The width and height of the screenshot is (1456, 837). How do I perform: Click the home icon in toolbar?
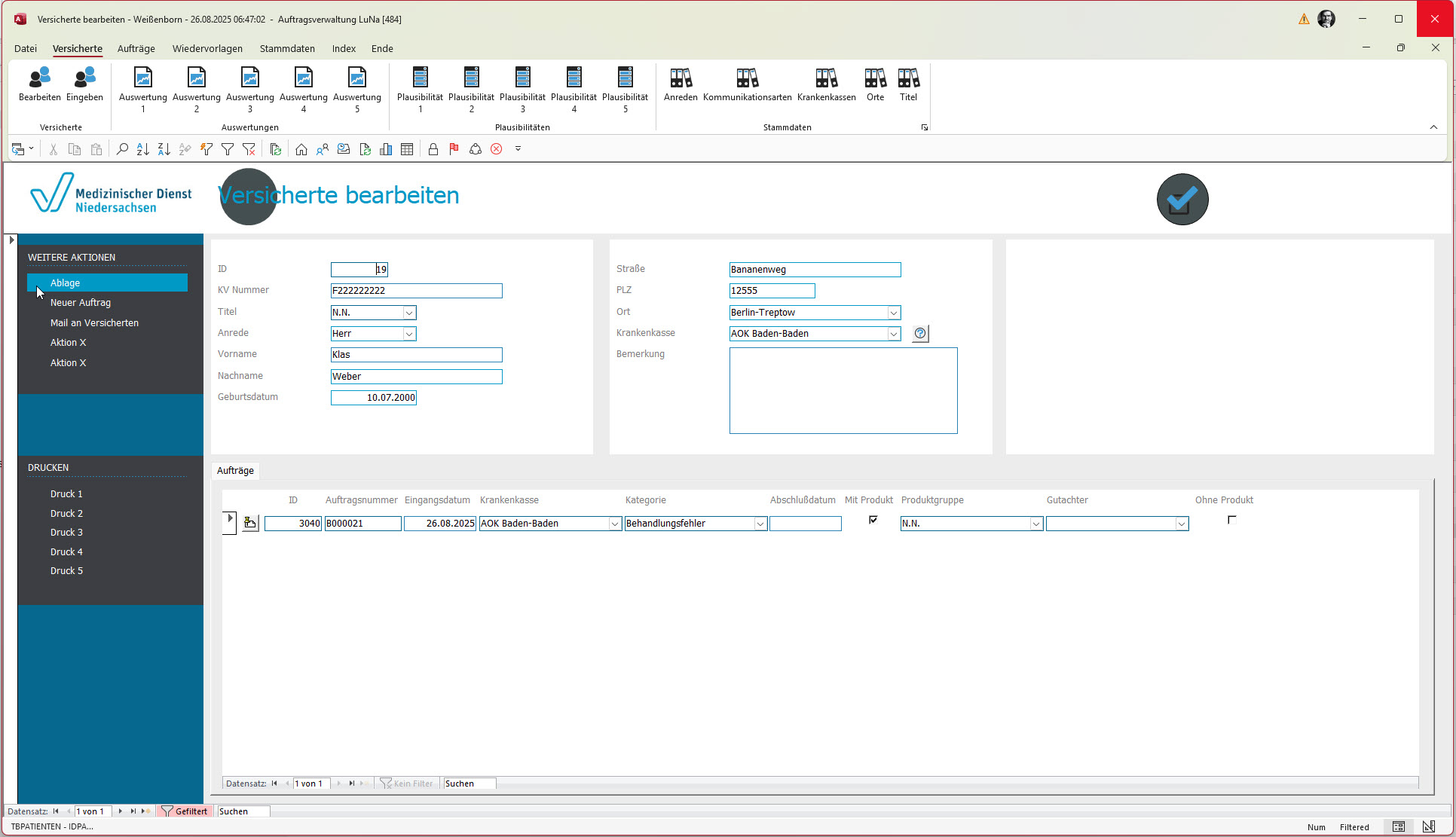pyautogui.click(x=301, y=149)
